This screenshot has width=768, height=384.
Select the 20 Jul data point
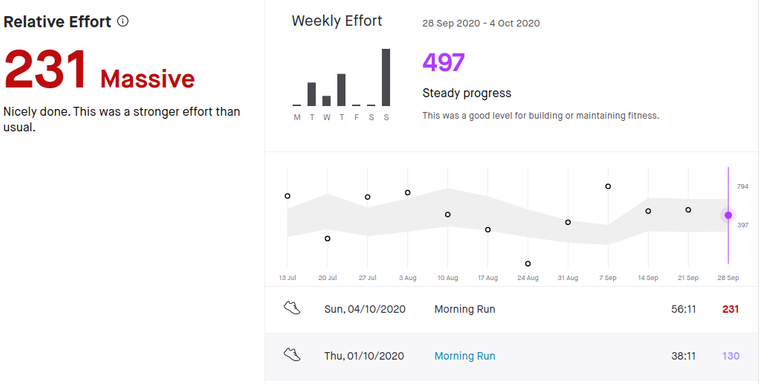[x=327, y=239]
